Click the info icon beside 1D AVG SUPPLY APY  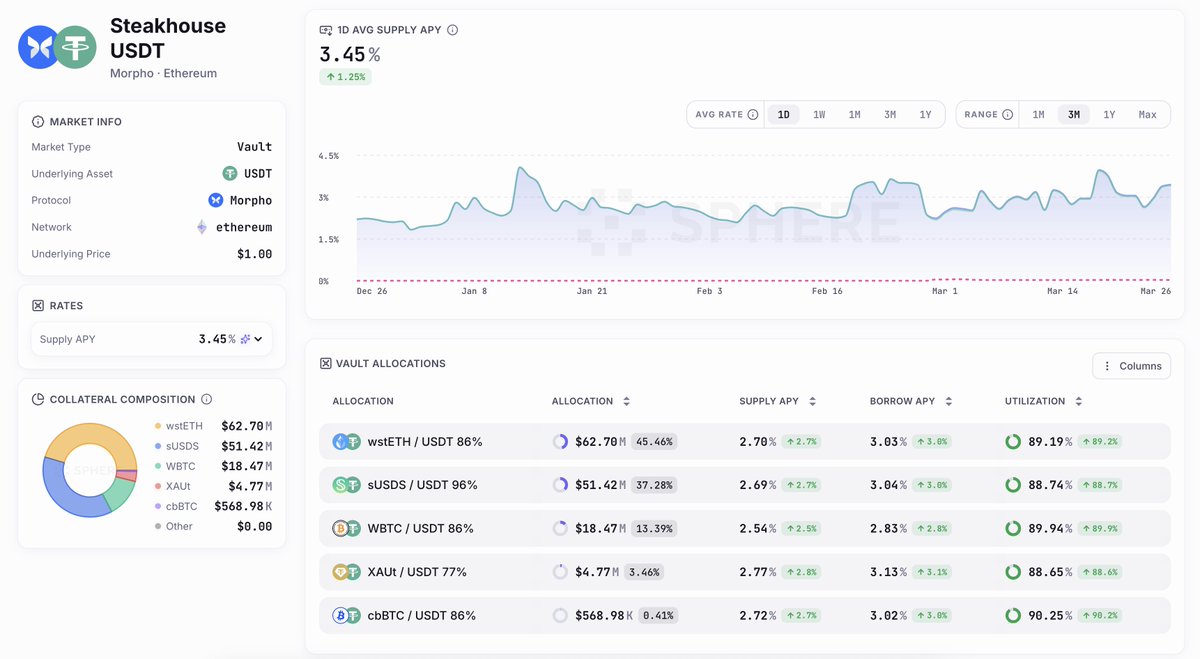click(x=451, y=29)
